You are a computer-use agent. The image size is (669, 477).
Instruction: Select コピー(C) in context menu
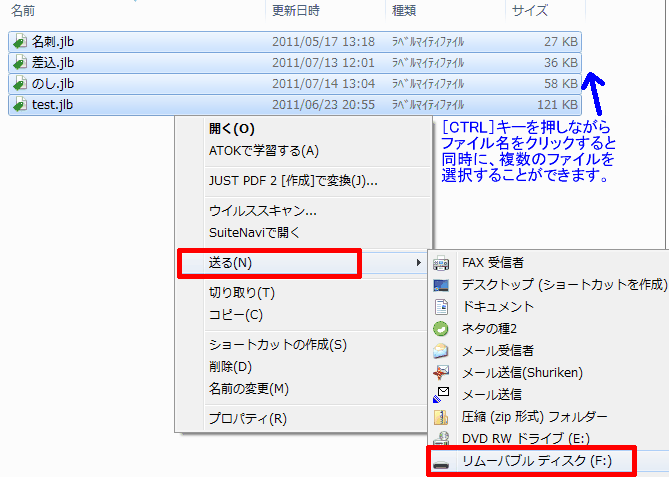click(x=235, y=315)
